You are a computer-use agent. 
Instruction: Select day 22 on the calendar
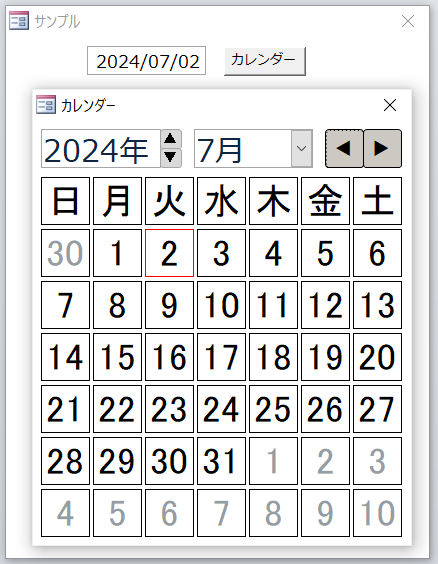pos(117,409)
